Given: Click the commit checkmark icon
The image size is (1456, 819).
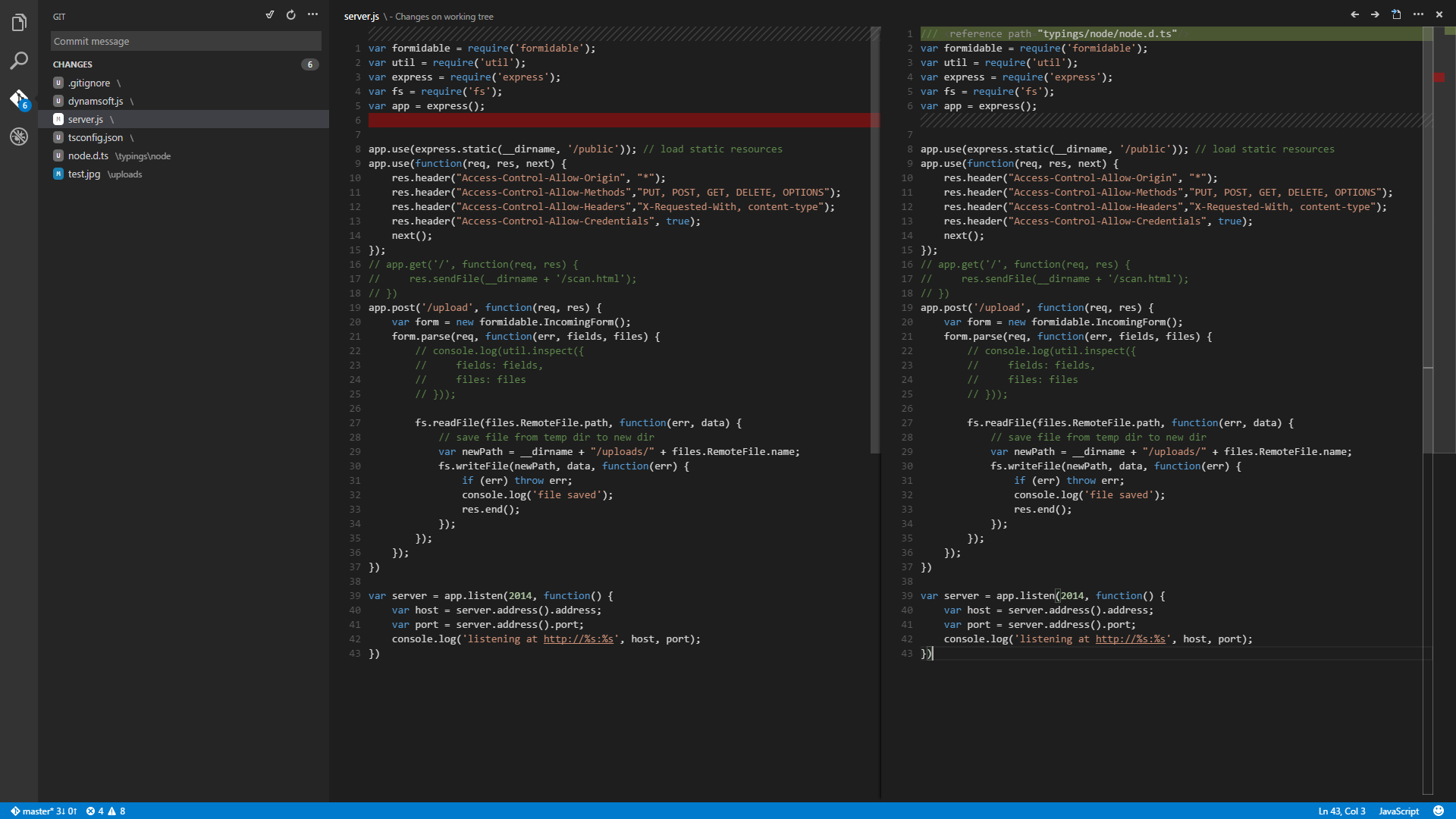Looking at the screenshot, I should [270, 14].
